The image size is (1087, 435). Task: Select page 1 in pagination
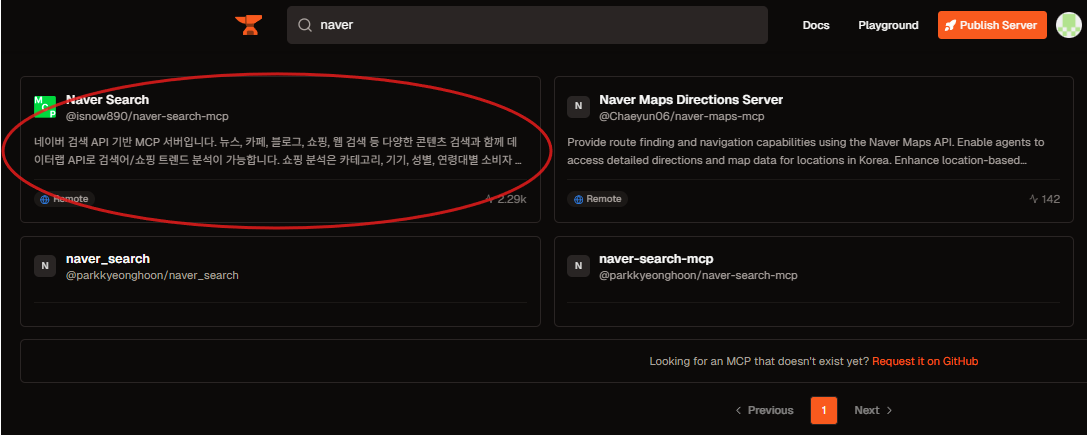[x=824, y=410]
